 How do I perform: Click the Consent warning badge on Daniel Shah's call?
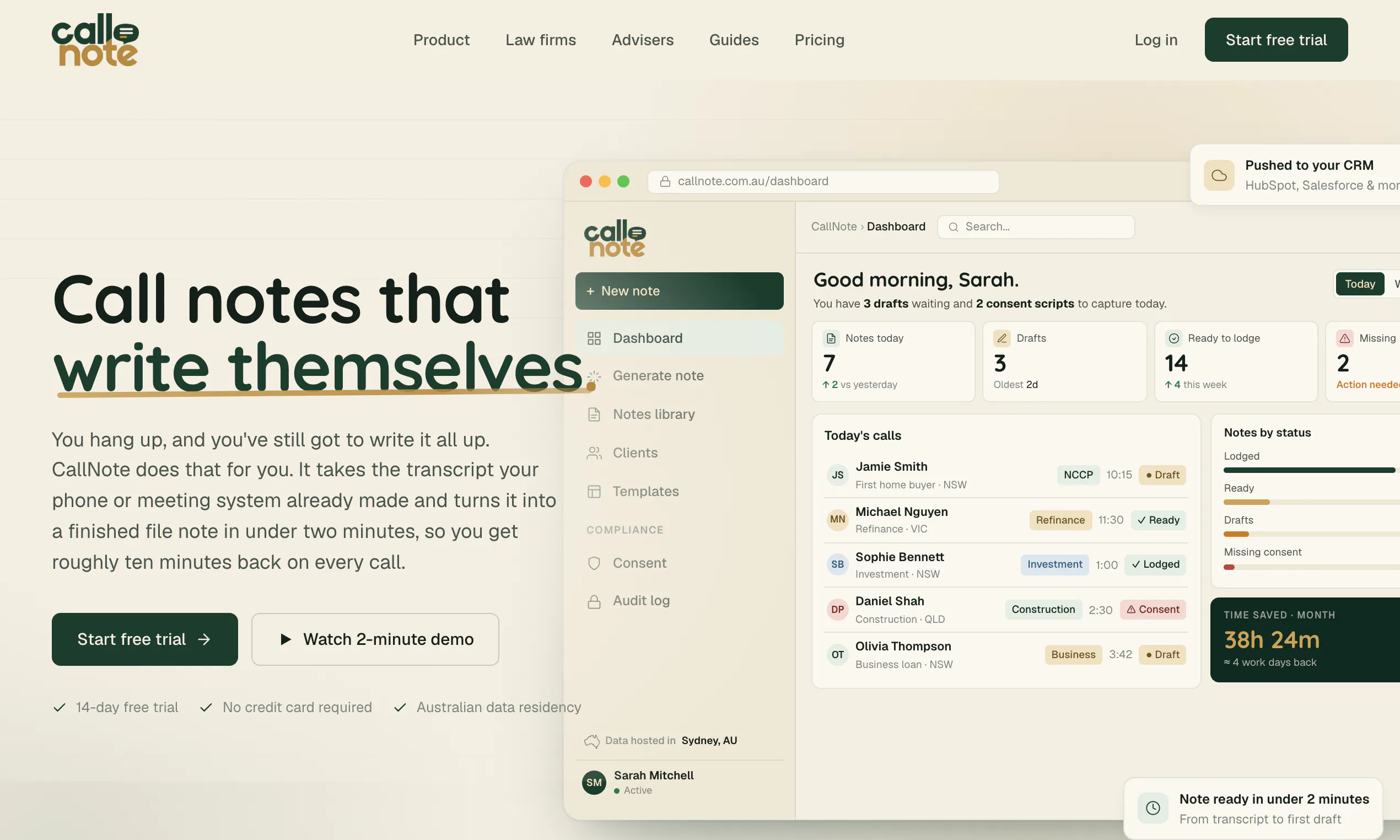click(1153, 610)
